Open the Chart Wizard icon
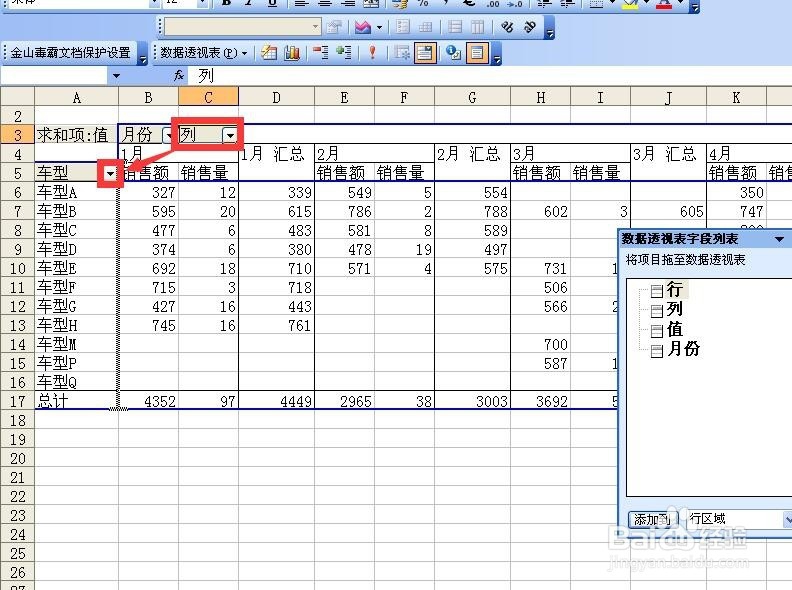Image resolution: width=792 pixels, height=590 pixels. [292, 53]
